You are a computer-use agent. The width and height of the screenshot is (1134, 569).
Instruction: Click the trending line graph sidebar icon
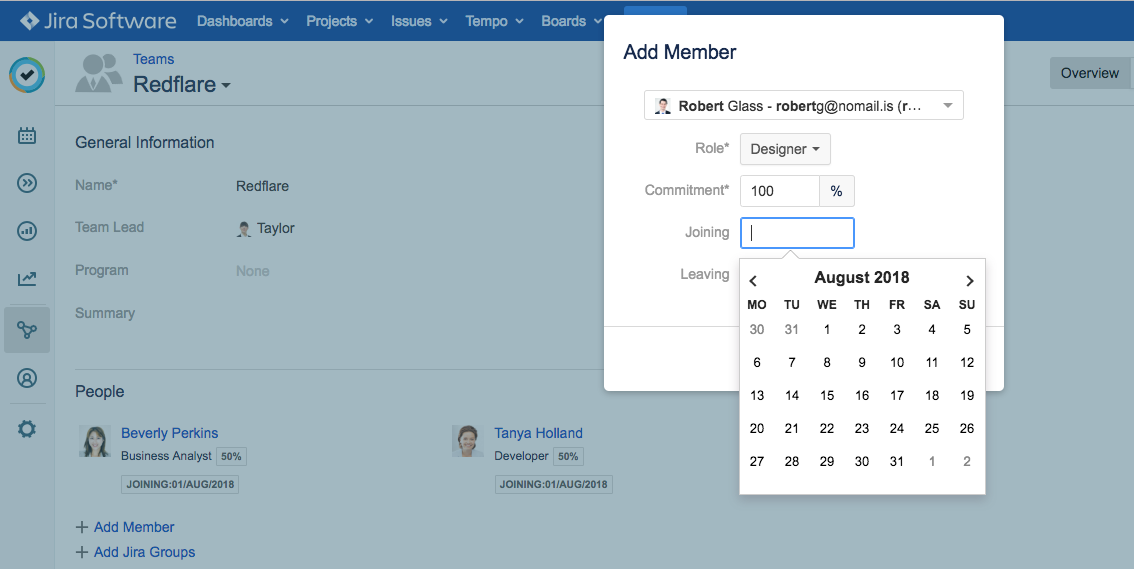point(27,280)
